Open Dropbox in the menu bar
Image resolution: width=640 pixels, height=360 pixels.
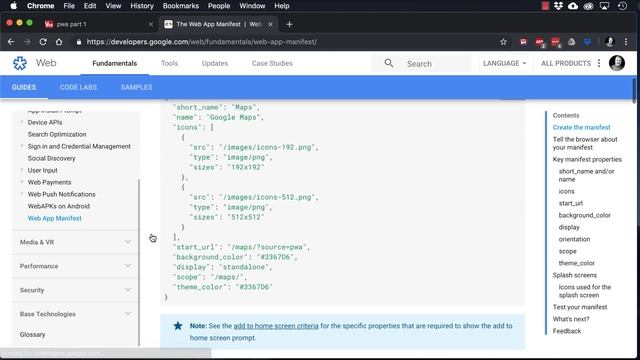point(558,6)
